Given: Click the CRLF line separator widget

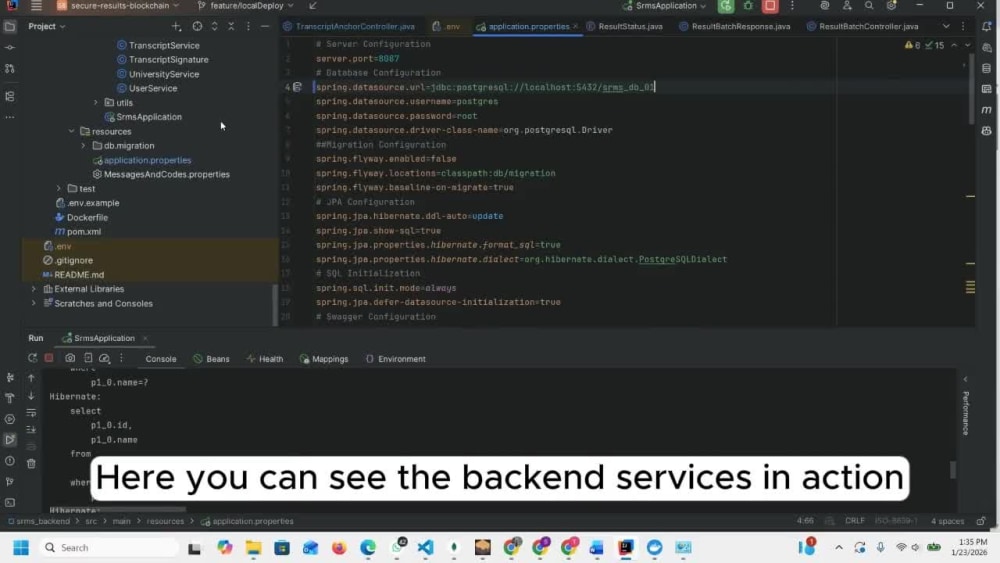Looking at the screenshot, I should click(855, 521).
